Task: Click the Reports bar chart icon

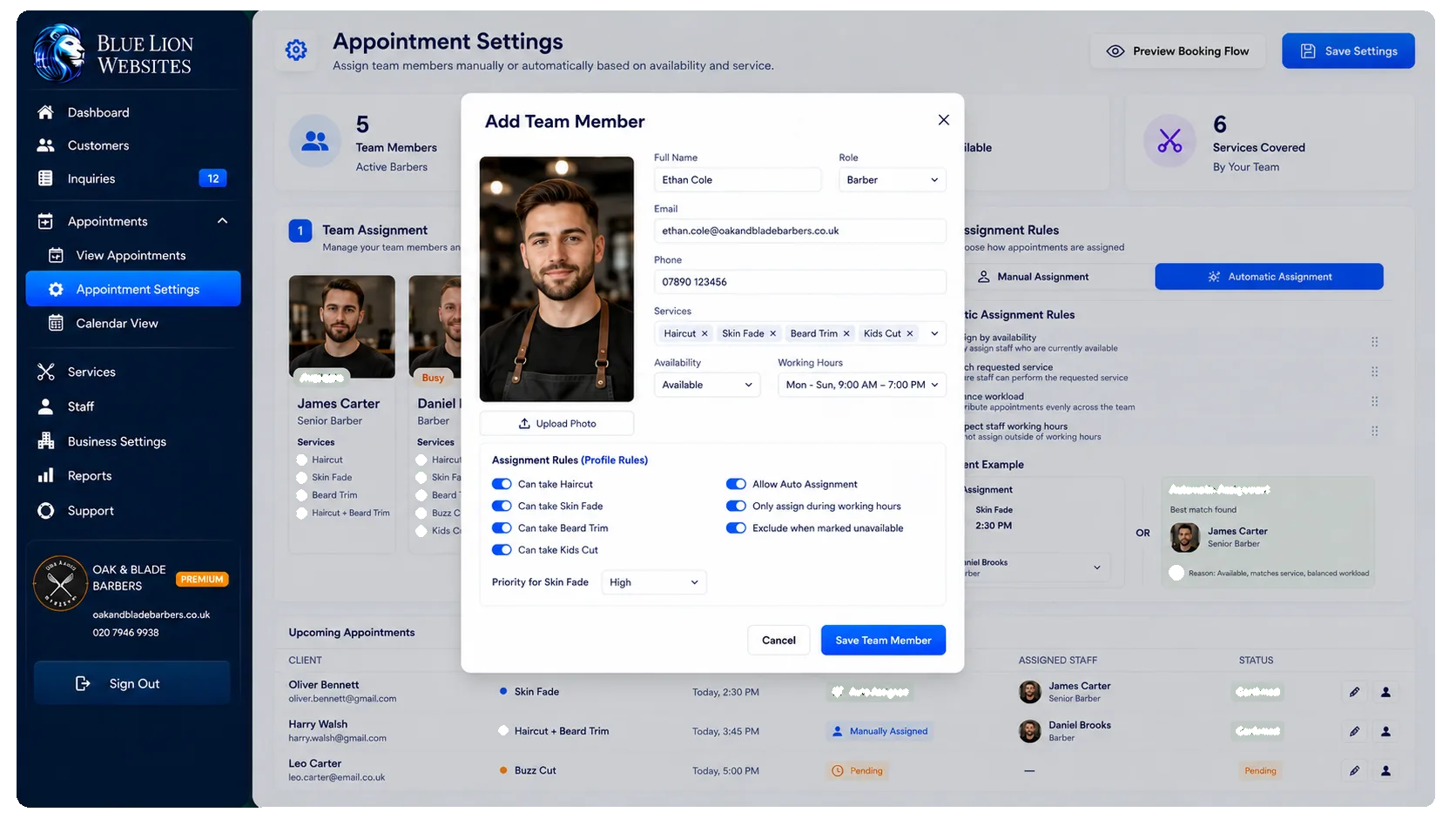Action: [46, 476]
